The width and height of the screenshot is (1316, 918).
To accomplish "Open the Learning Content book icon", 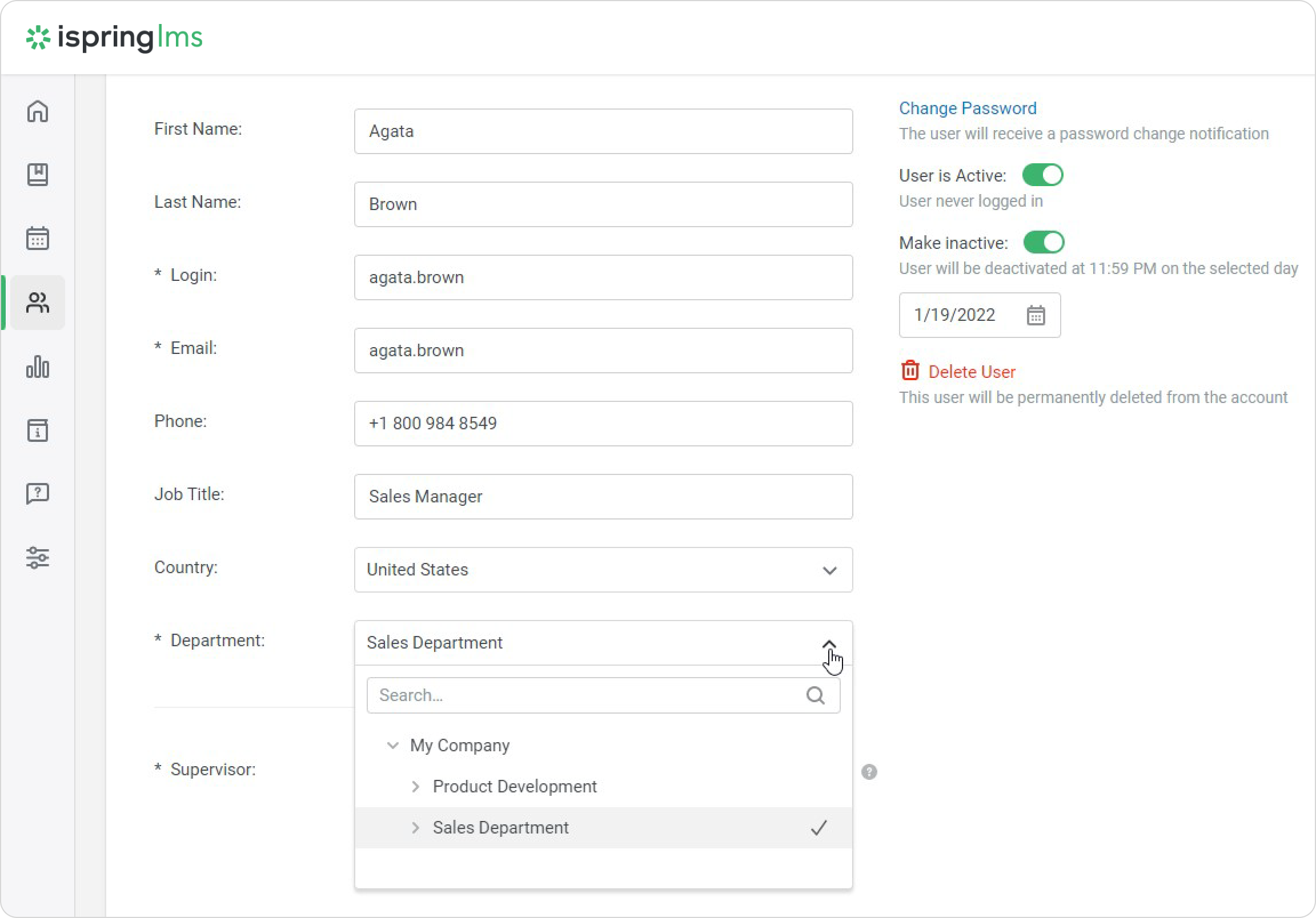I will coord(38,175).
